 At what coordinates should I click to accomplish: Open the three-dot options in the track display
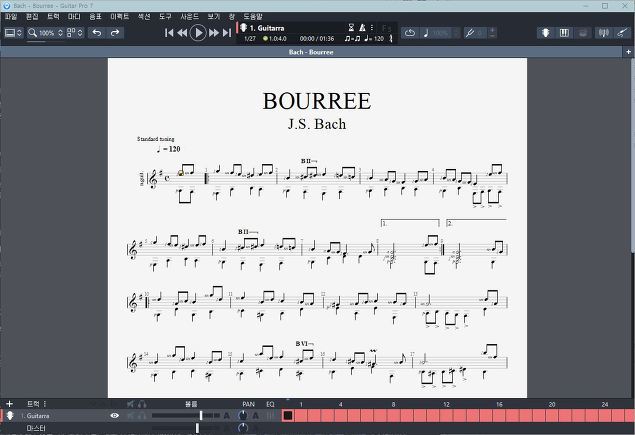click(x=372, y=28)
